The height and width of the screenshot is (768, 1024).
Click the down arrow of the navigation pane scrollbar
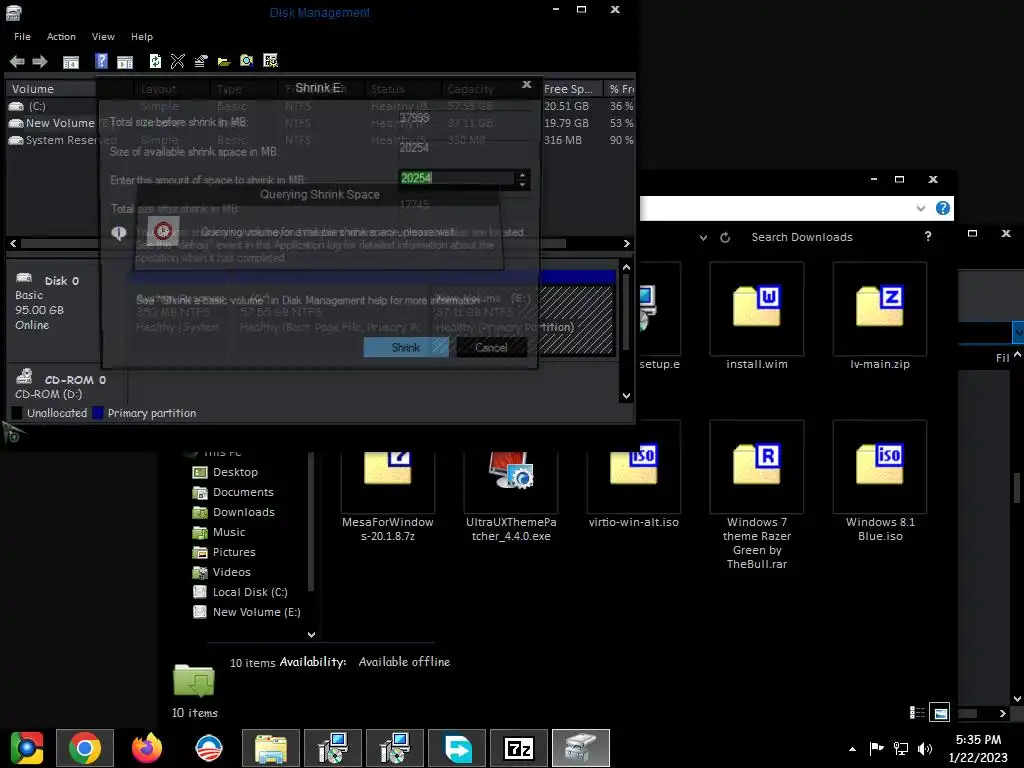tap(312, 634)
